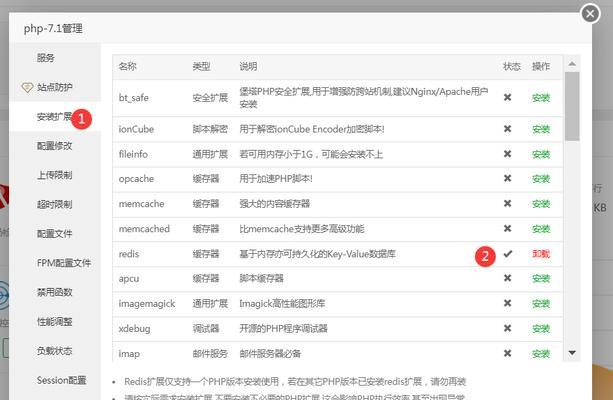The image size is (613, 400).
Task: Click the X status icon for xdebug
Action: click(507, 328)
